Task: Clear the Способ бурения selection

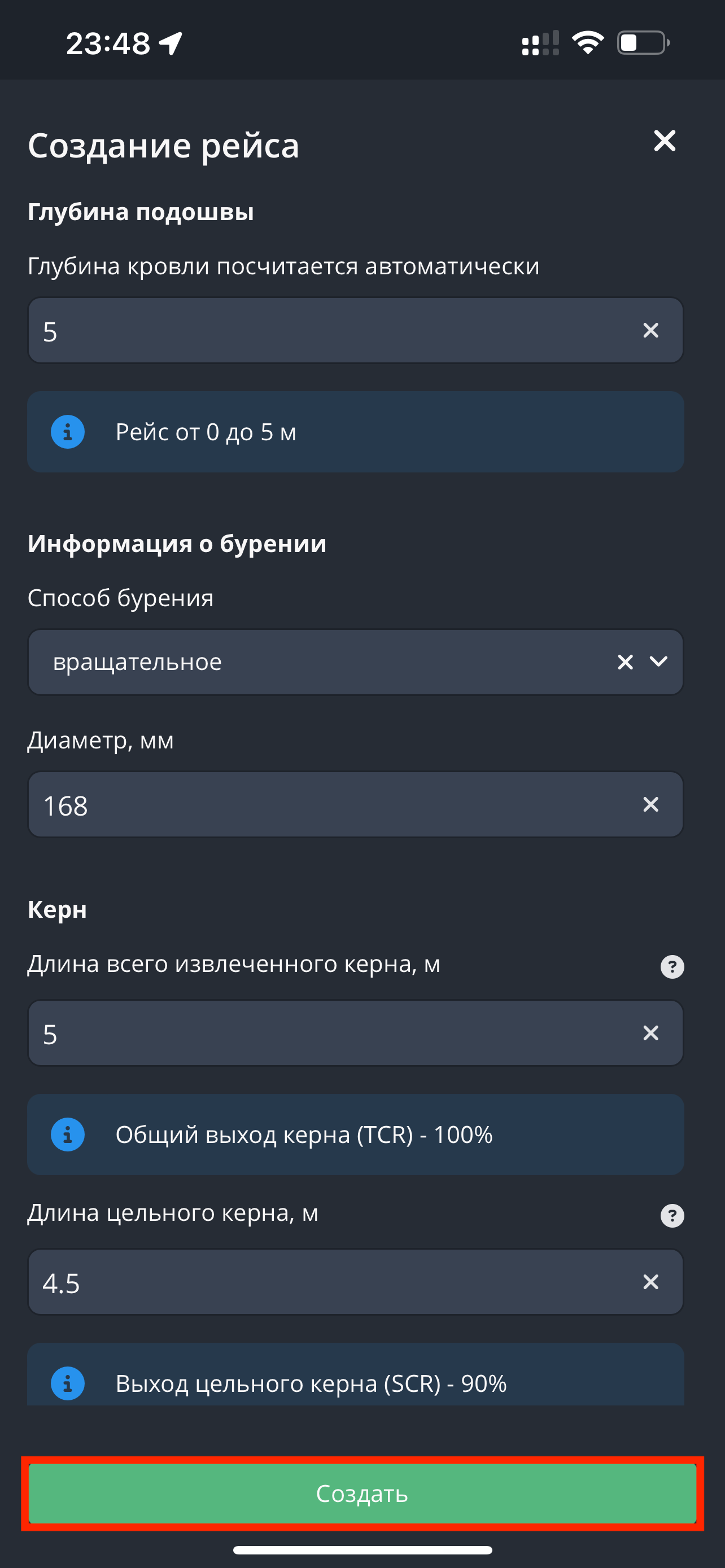Action: [625, 662]
